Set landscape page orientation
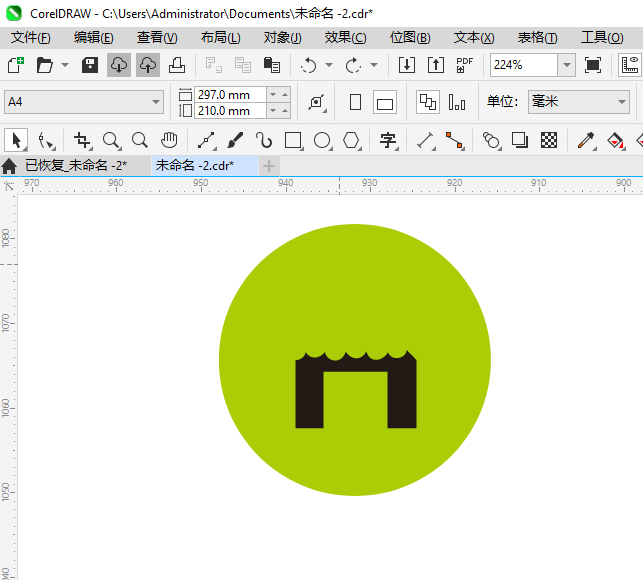643x580 pixels. coord(385,102)
